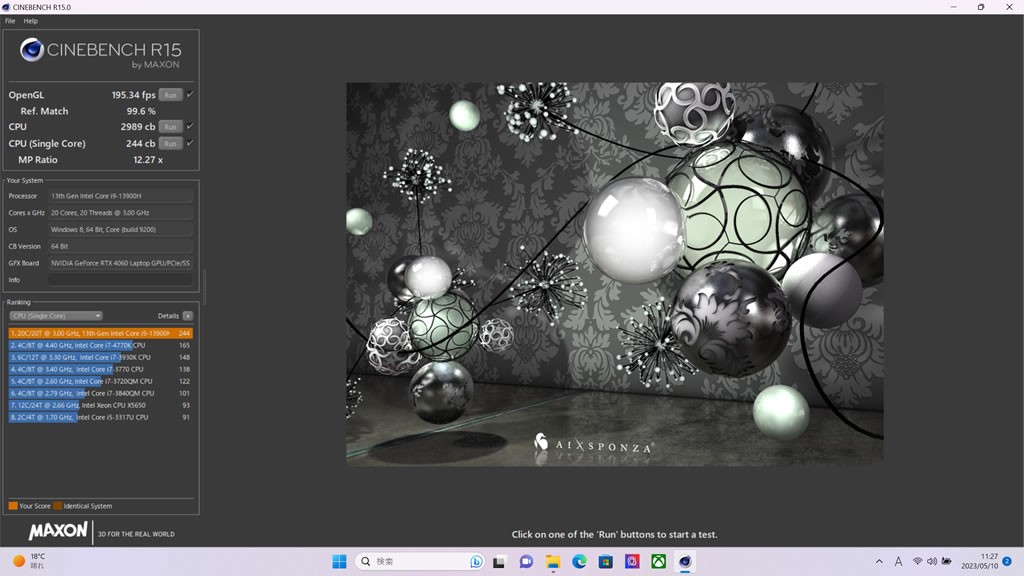Select the orange Your Score color swatch
This screenshot has height=576, width=1024.
tap(13, 506)
